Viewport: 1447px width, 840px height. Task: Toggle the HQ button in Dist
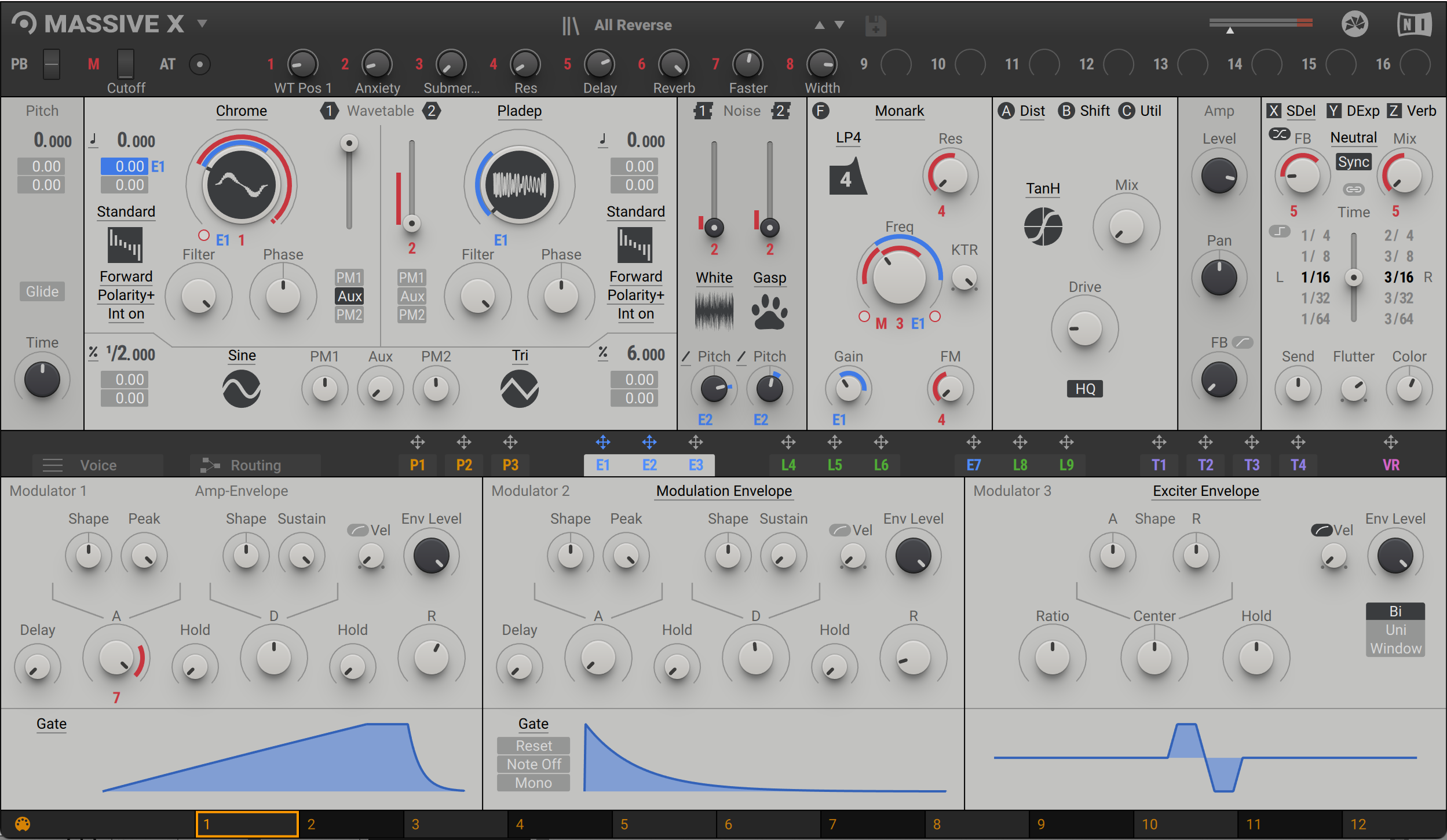click(1085, 389)
